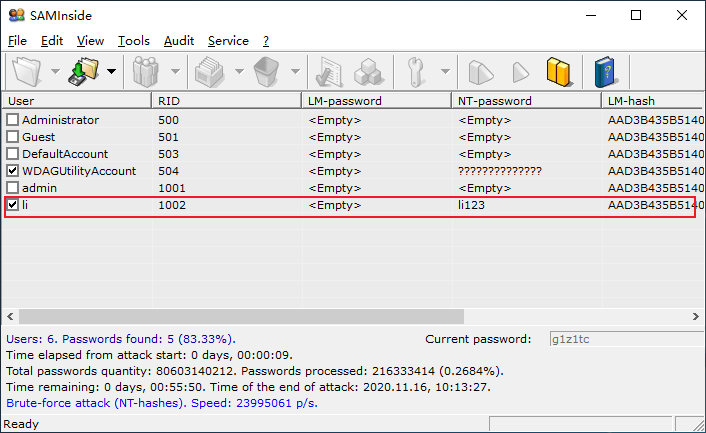Screen dimensions: 706x433
Task: Click the wrench settings toolbar icon
Action: click(416, 71)
